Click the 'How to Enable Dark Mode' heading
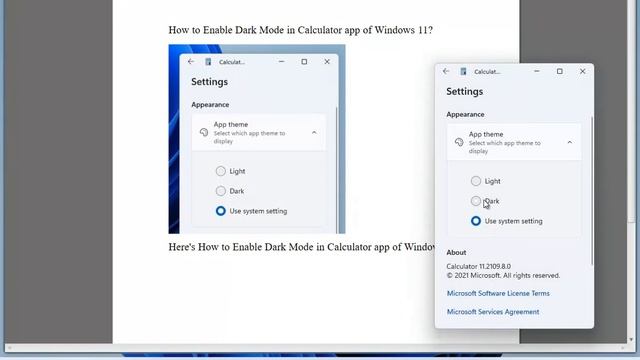 300,30
